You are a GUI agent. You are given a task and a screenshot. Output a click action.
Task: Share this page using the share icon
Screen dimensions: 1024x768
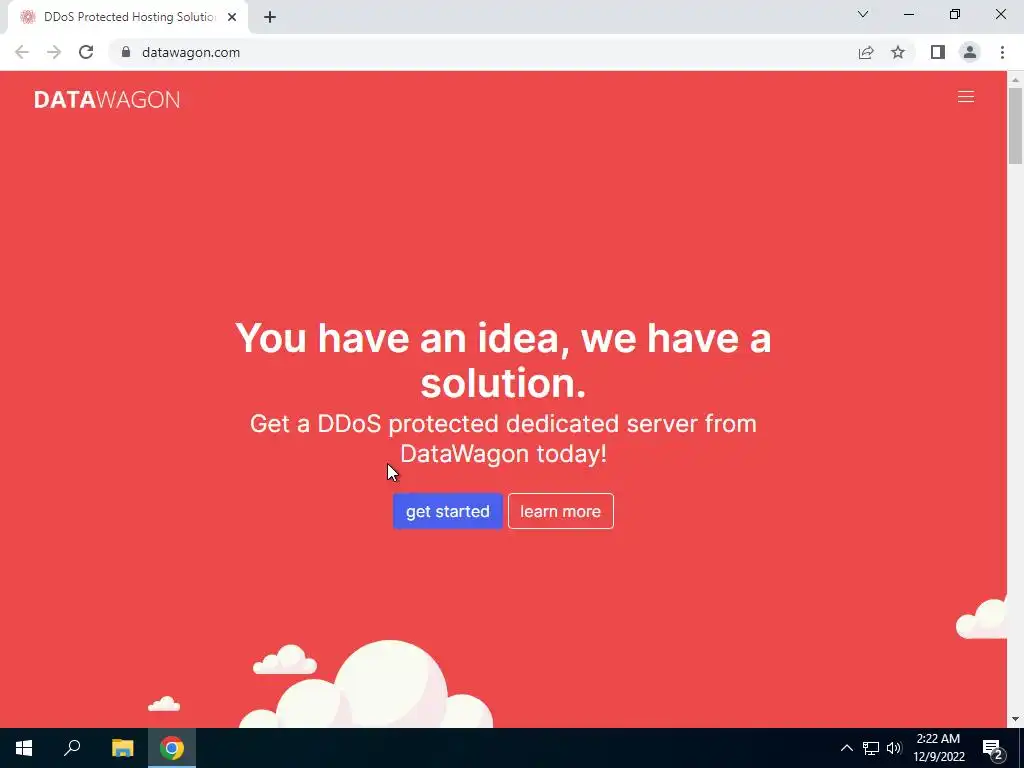pyautogui.click(x=866, y=52)
